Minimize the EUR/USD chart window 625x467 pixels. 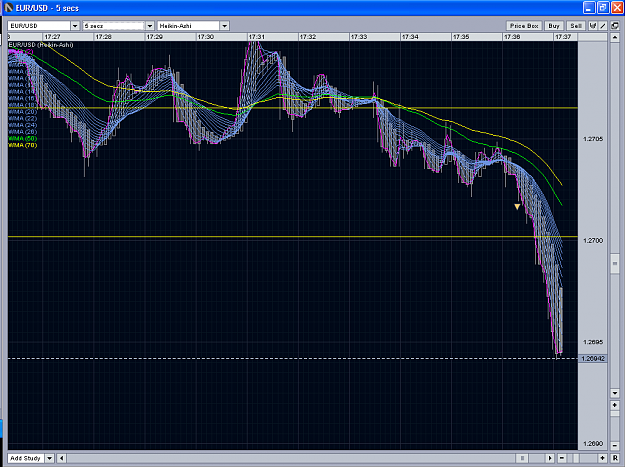[x=589, y=8]
